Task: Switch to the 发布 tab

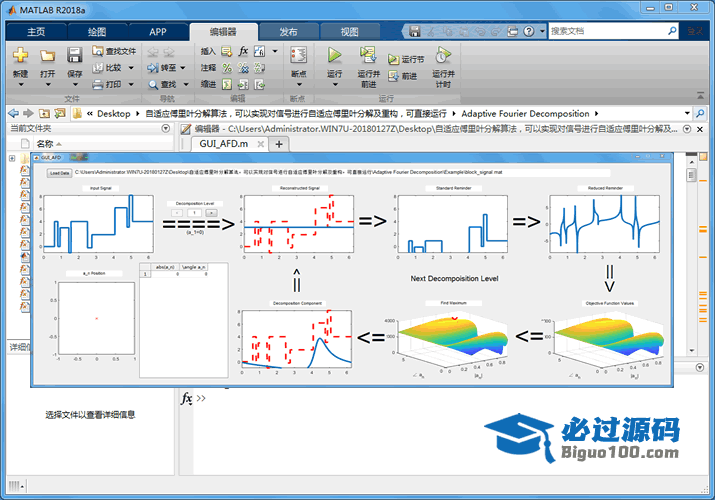Action: pyautogui.click(x=288, y=32)
